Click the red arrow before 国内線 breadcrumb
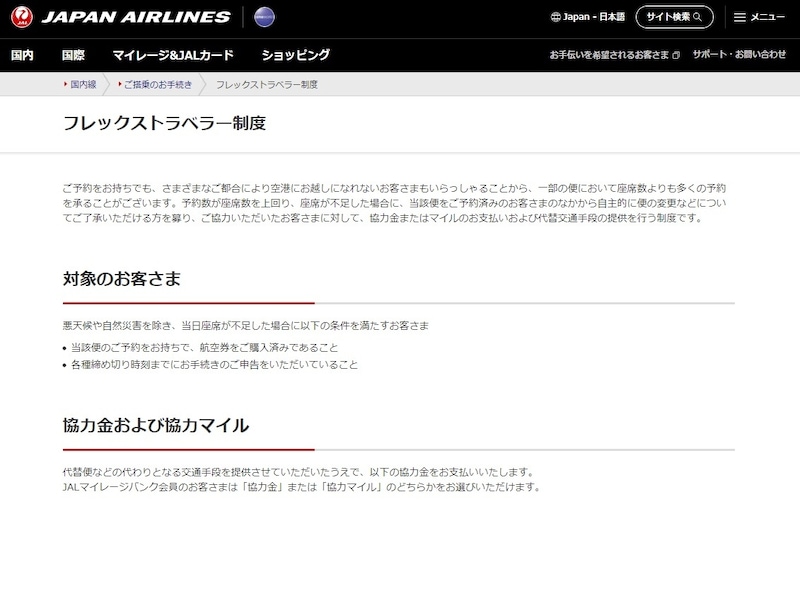 [65, 84]
